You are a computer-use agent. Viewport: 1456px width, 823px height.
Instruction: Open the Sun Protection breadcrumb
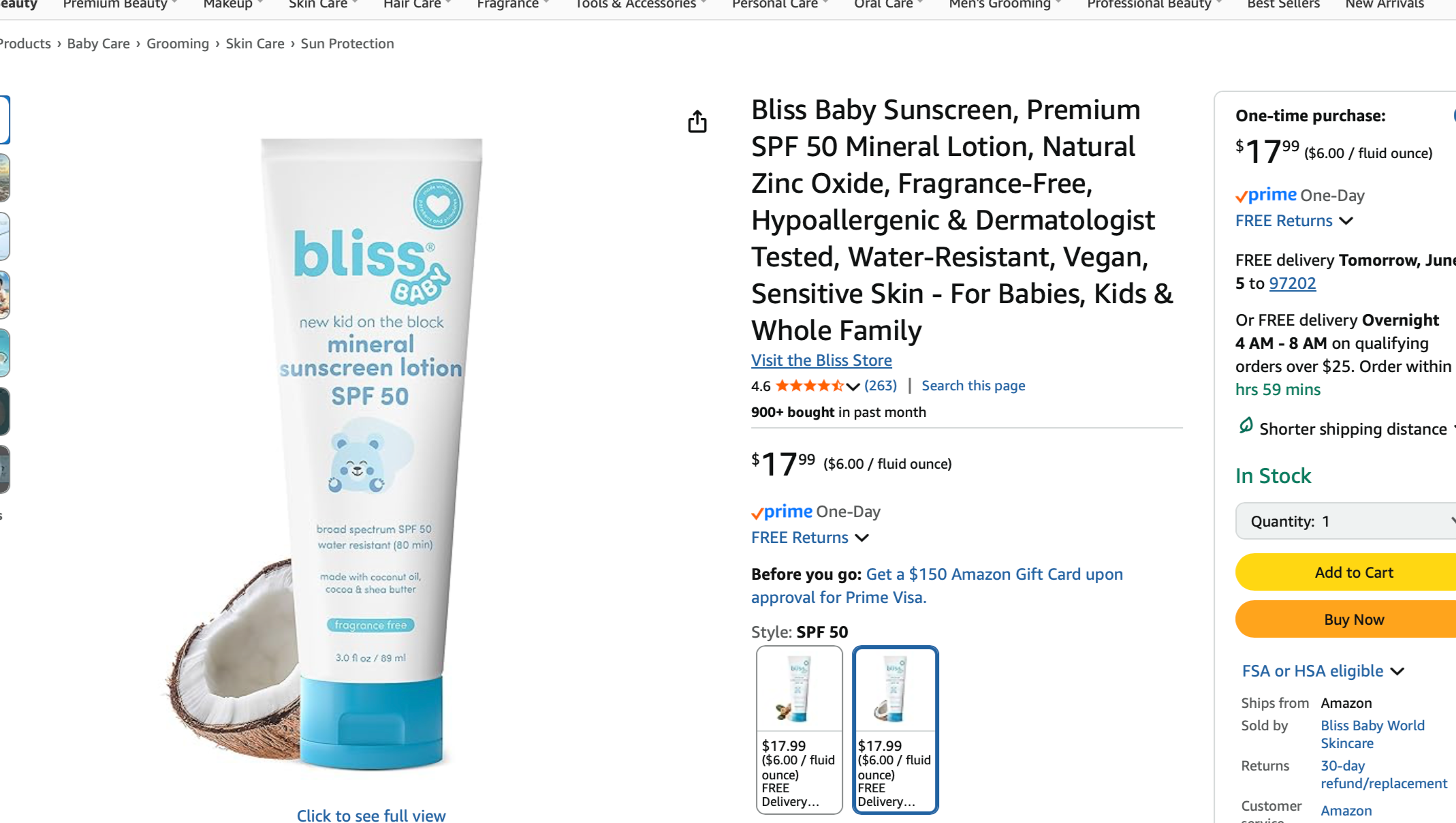[x=347, y=44]
